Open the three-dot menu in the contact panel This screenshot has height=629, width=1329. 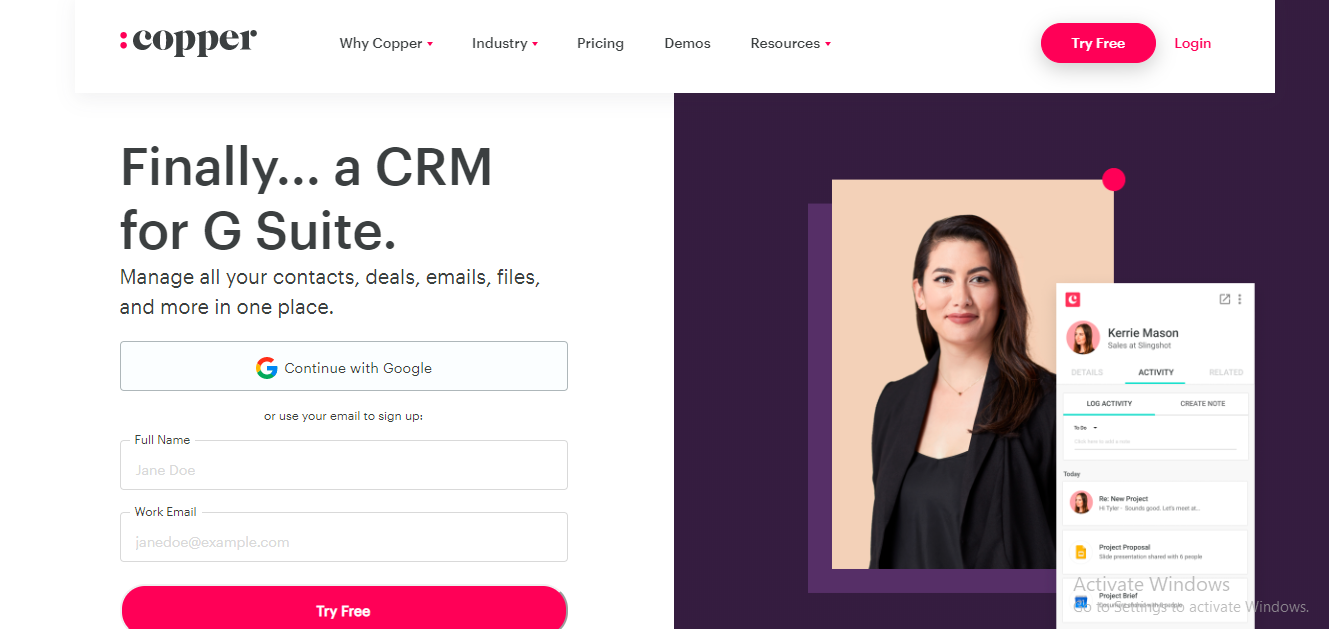tap(1240, 299)
